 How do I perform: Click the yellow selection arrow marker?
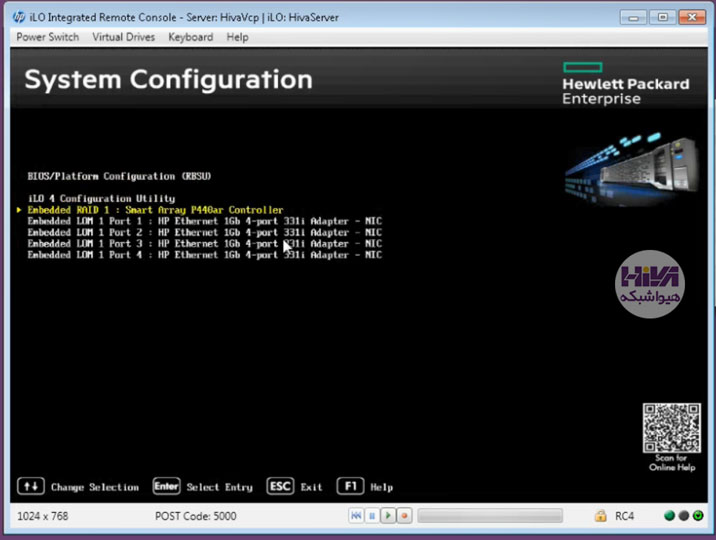(x=19, y=210)
